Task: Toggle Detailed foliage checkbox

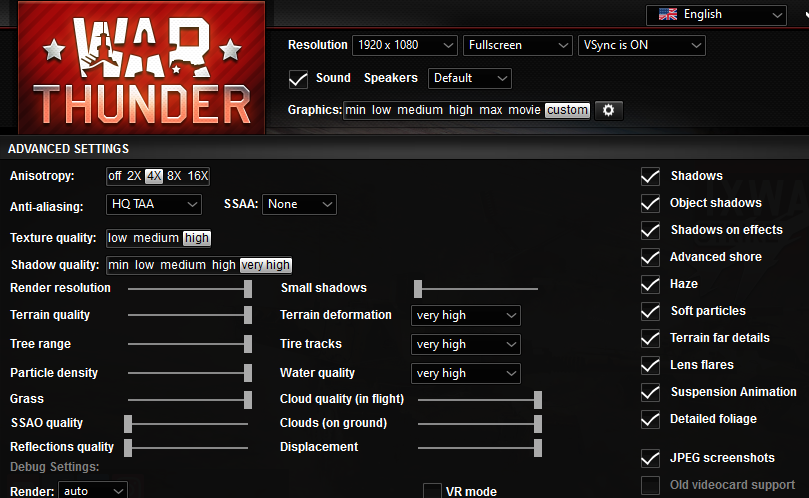Action: point(650,419)
